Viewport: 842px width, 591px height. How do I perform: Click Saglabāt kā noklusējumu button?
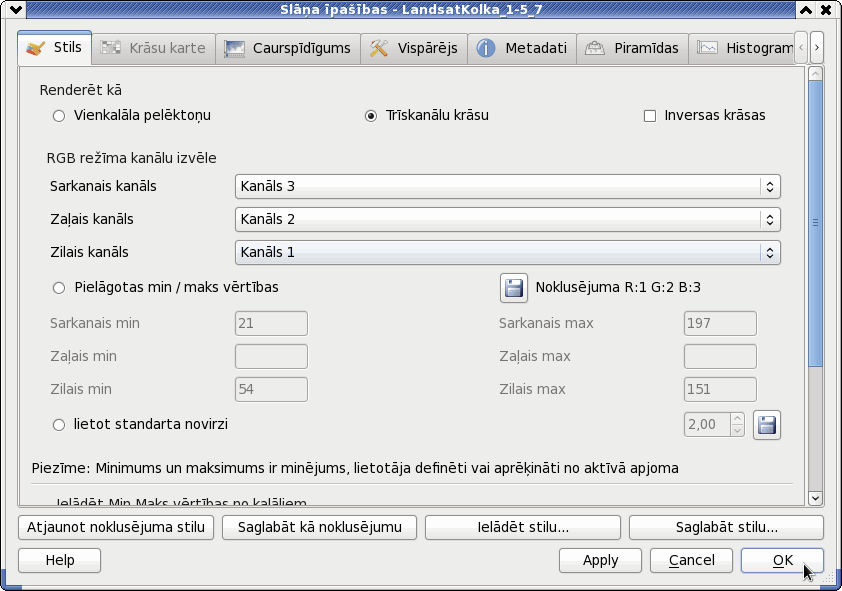tap(320, 528)
